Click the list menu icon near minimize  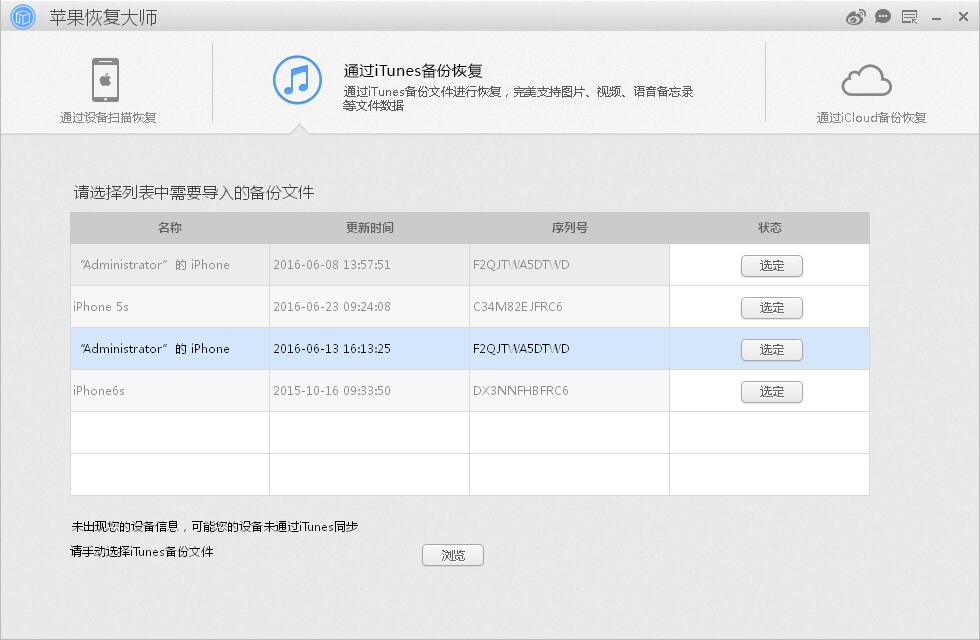(908, 16)
